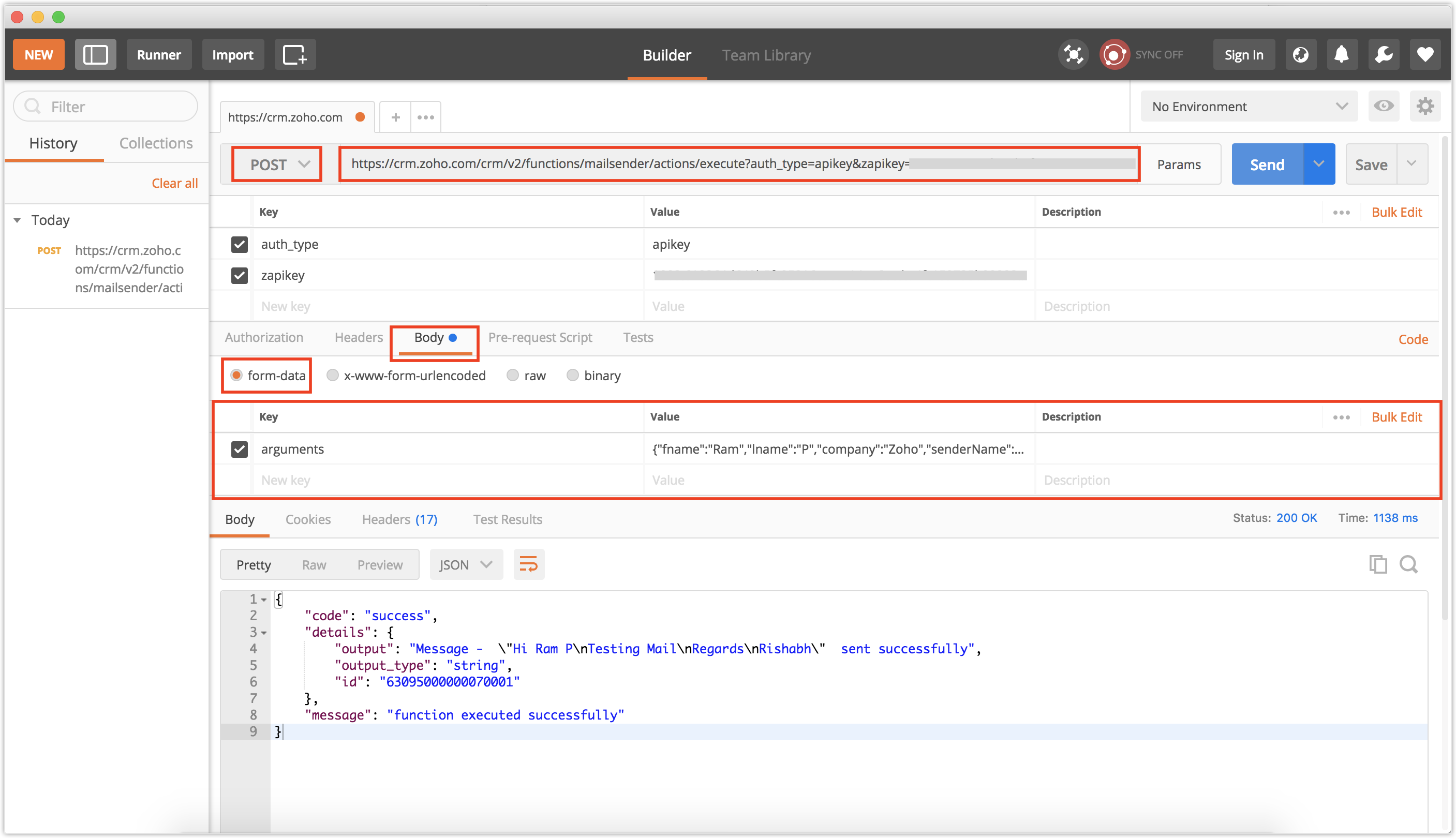Click the arguments value cell
1456x838 pixels.
[x=838, y=449]
